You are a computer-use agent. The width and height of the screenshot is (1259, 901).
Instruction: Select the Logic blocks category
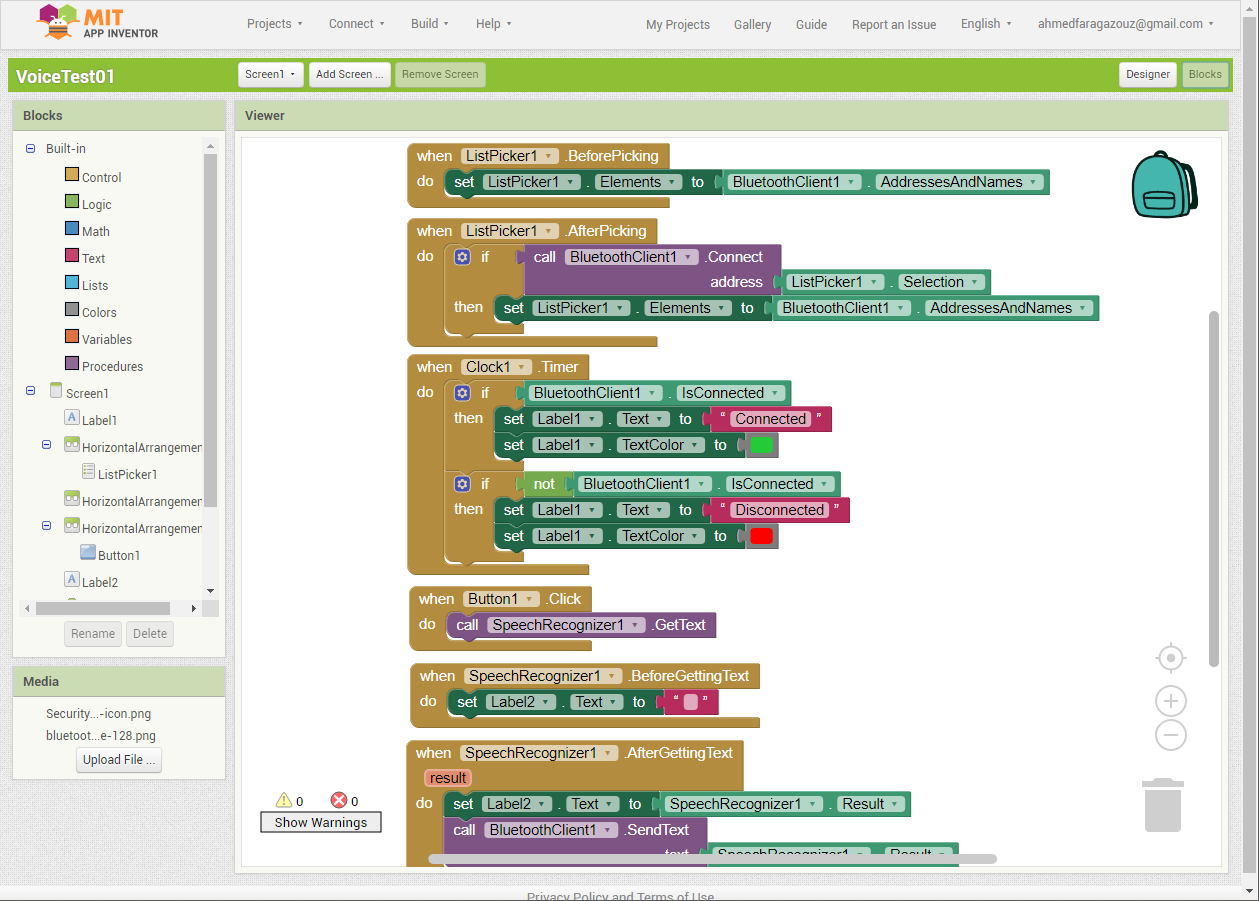(x=88, y=203)
